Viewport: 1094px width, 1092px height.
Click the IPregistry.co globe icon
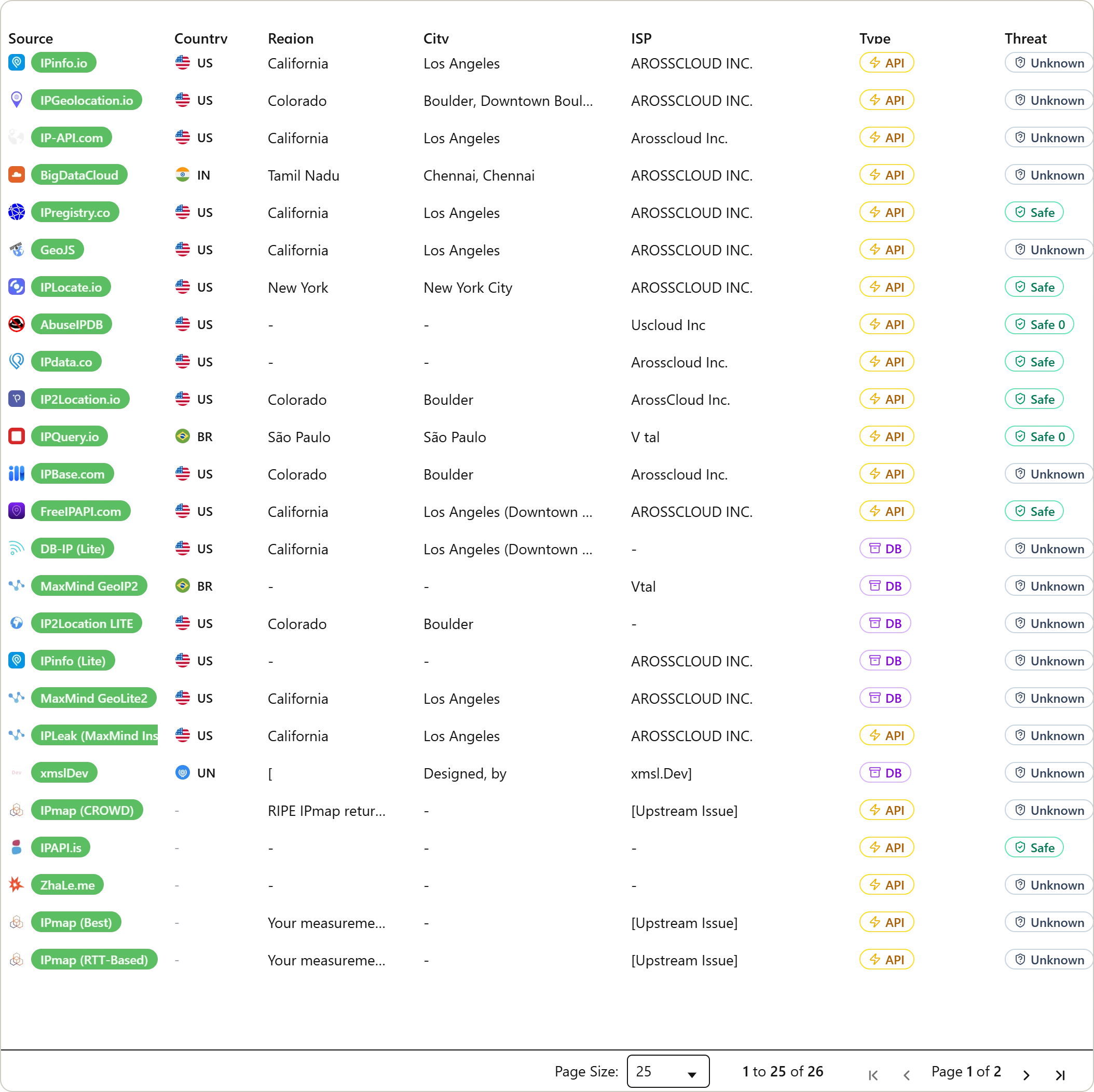pyautogui.click(x=17, y=212)
